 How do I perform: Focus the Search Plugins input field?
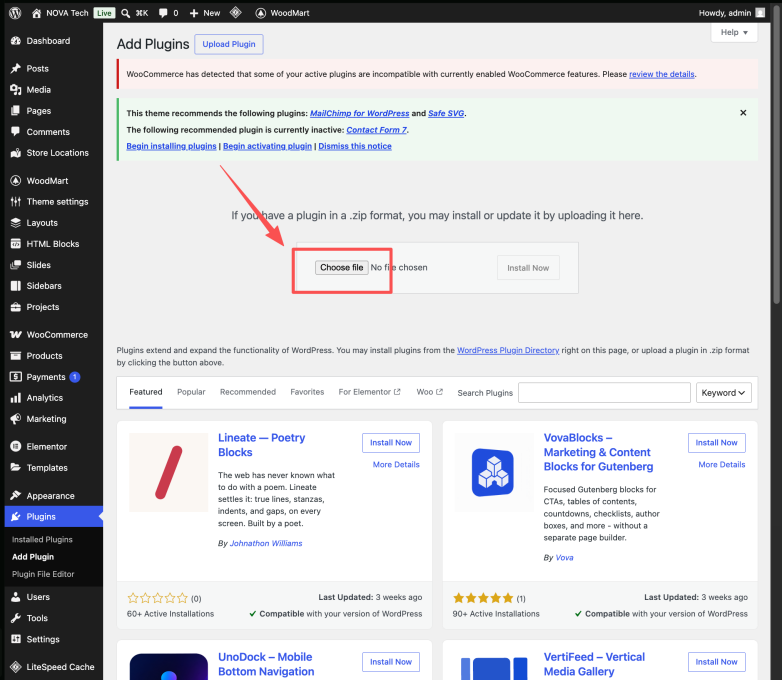point(604,393)
